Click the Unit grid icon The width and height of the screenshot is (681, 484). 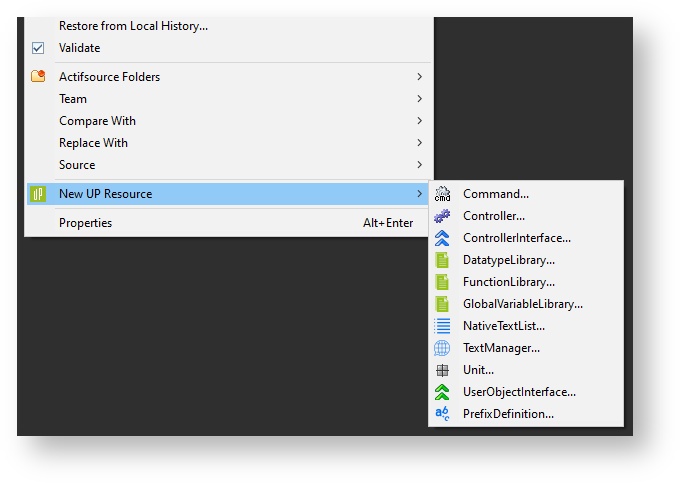tap(442, 370)
